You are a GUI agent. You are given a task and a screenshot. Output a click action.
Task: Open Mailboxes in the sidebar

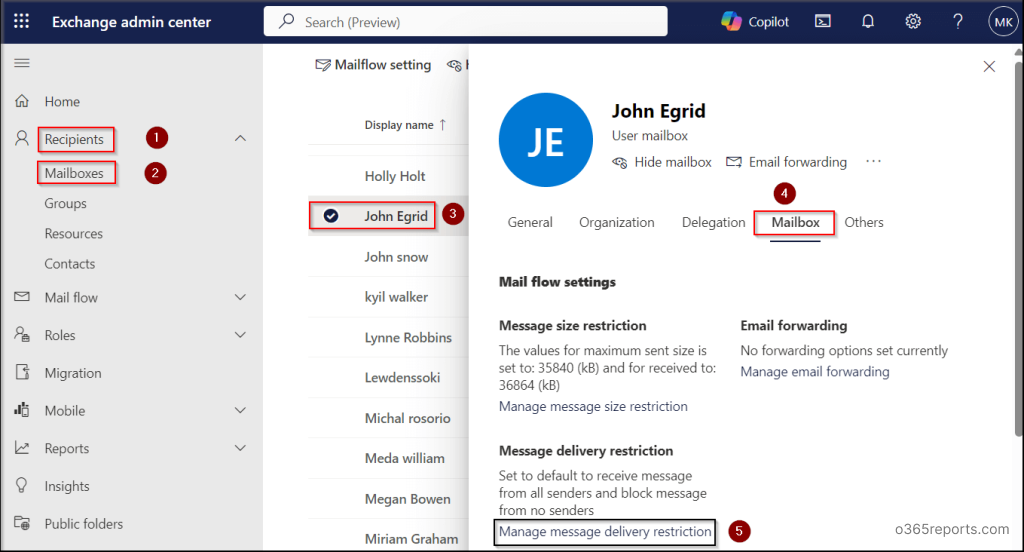point(74,173)
